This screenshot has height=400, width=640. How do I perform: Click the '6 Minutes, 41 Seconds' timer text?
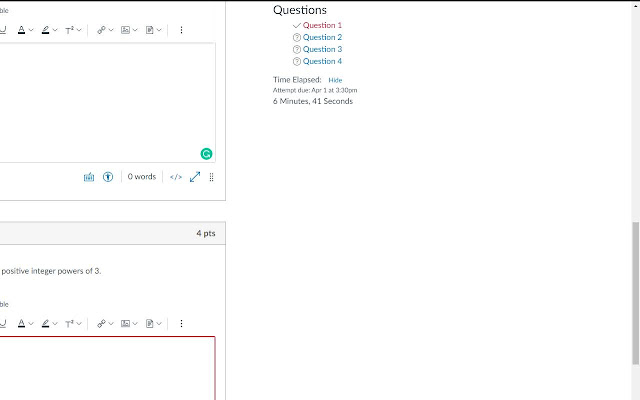pyautogui.click(x=313, y=101)
